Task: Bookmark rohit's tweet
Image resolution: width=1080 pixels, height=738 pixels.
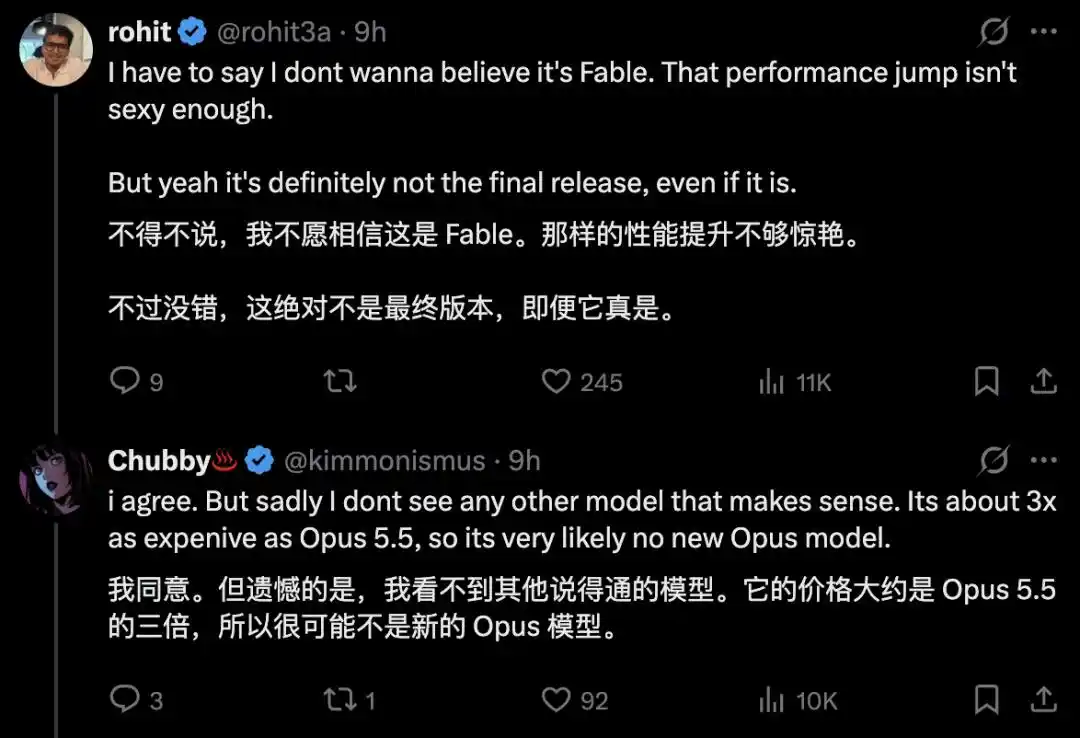Action: click(986, 381)
